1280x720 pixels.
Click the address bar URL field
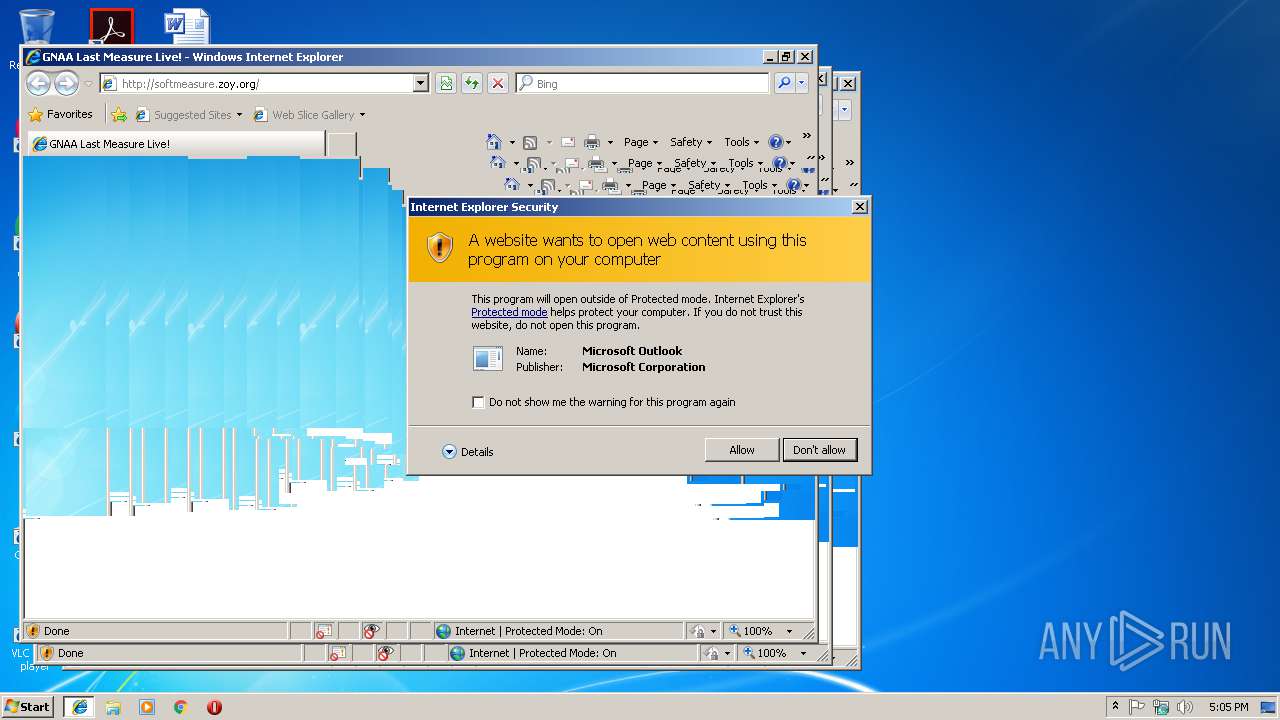point(256,84)
